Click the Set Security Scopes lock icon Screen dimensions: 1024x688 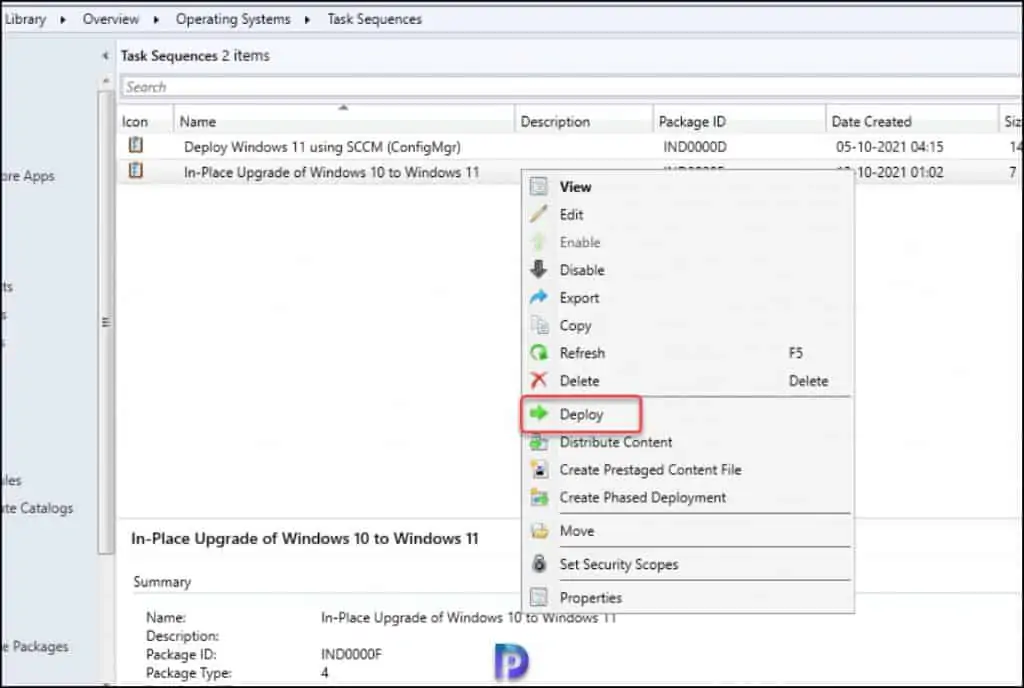pyautogui.click(x=539, y=564)
